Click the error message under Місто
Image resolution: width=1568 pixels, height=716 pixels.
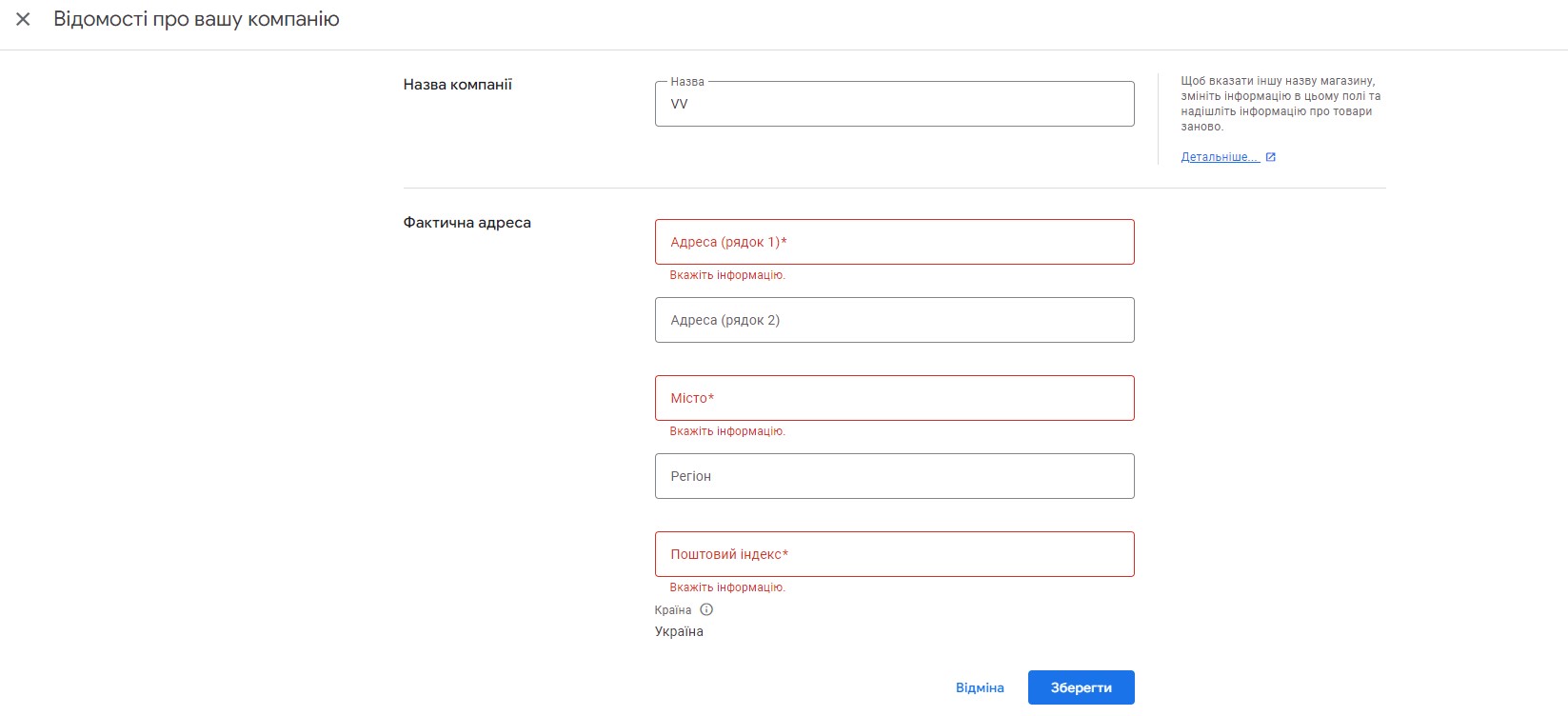click(726, 431)
